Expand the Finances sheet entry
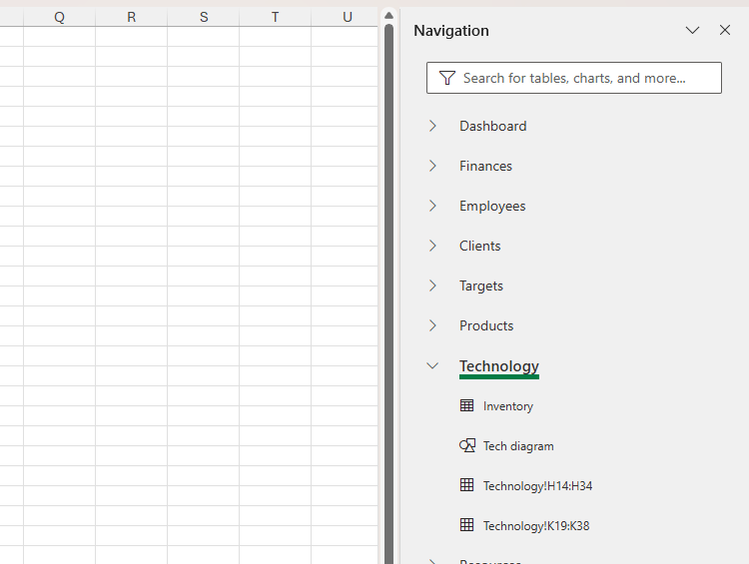This screenshot has width=749, height=564. pos(433,166)
